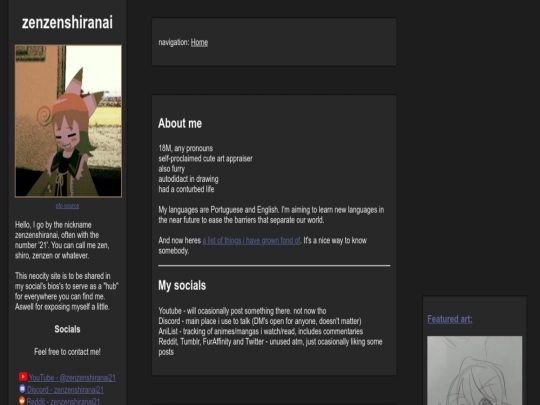Open the Discord zenzenshiranai21 link
The height and width of the screenshot is (405, 540).
(x=65, y=390)
